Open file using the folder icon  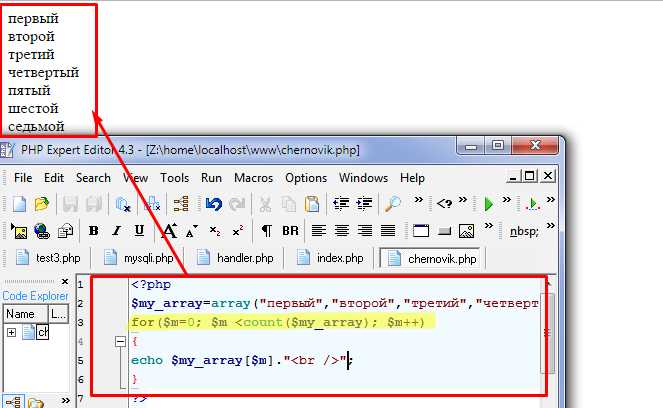click(41, 204)
